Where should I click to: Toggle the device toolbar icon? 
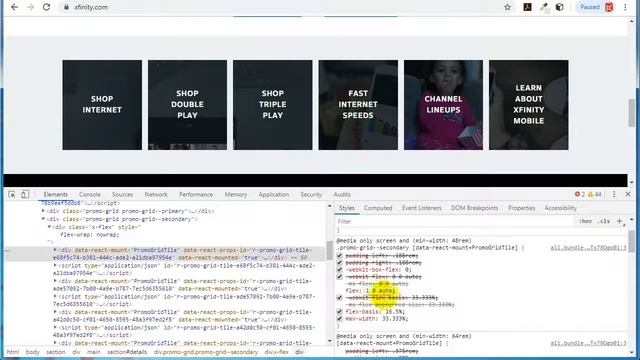point(25,194)
